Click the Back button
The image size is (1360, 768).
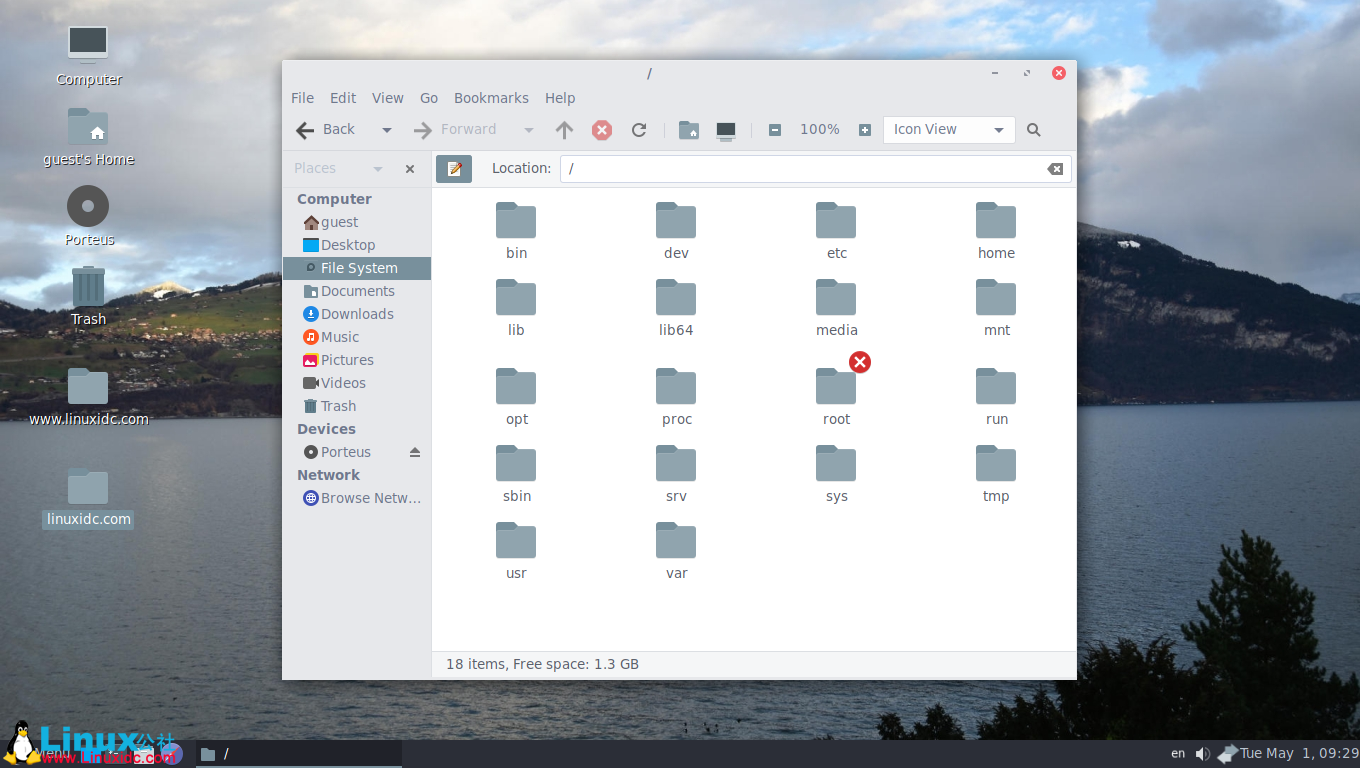(326, 130)
